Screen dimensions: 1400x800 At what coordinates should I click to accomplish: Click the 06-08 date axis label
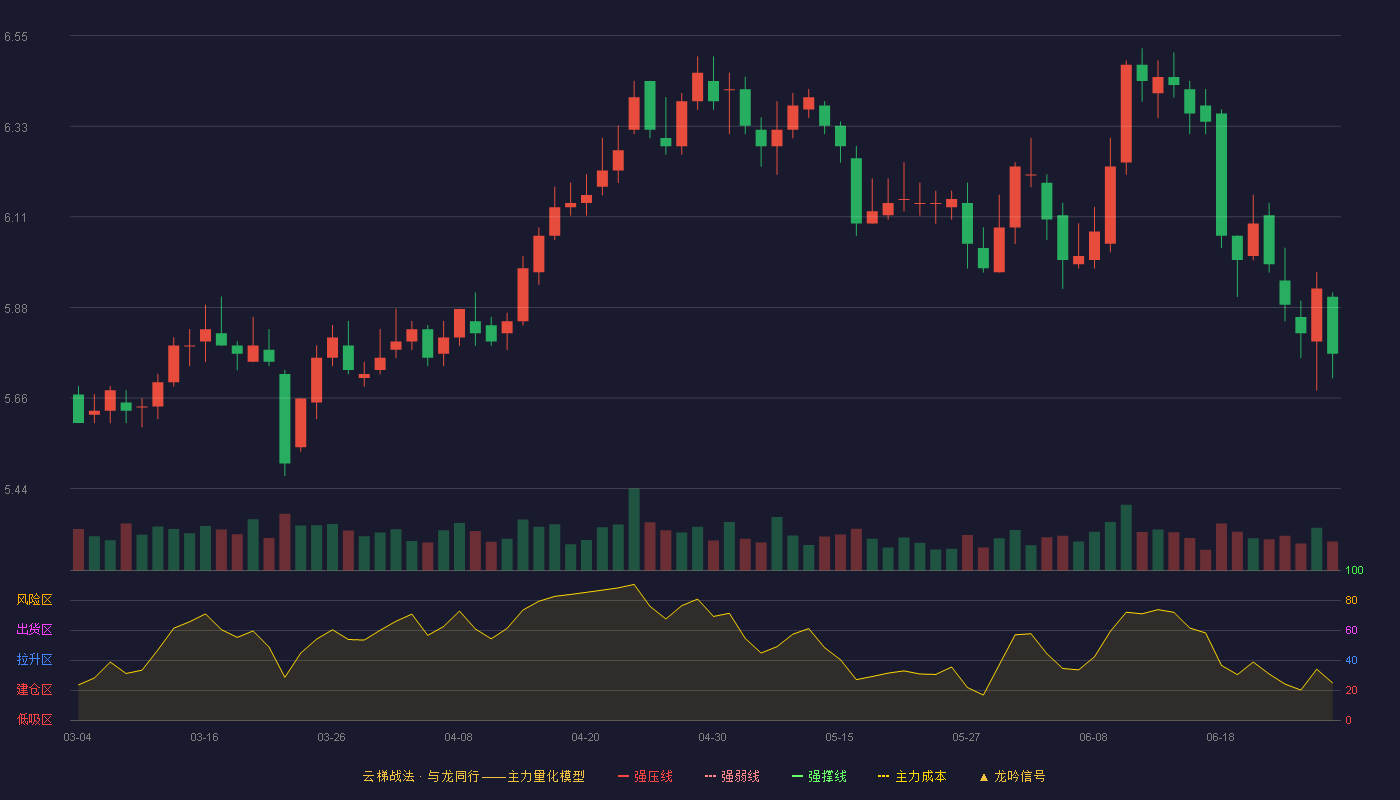1093,737
